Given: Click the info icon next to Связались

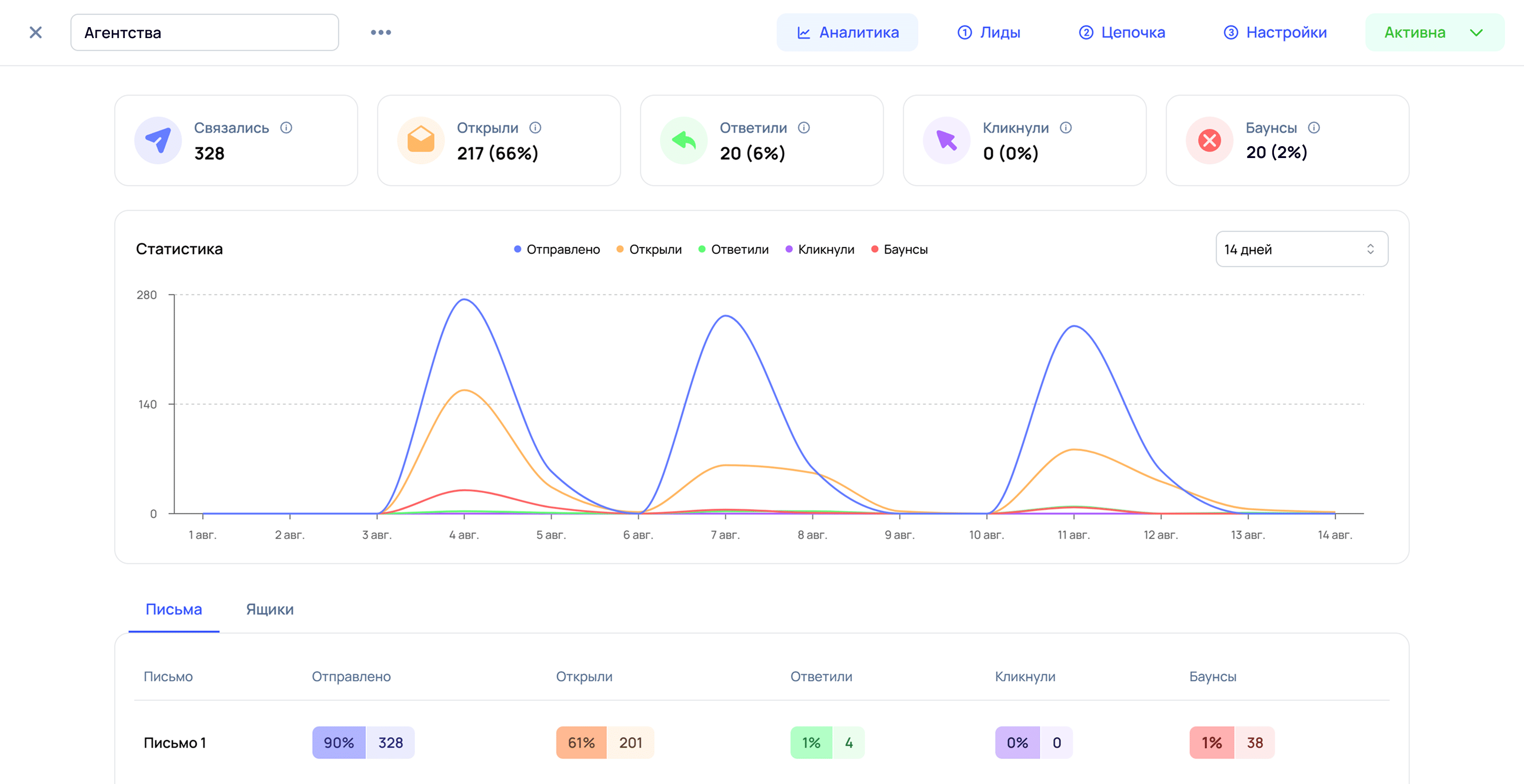Looking at the screenshot, I should [286, 128].
